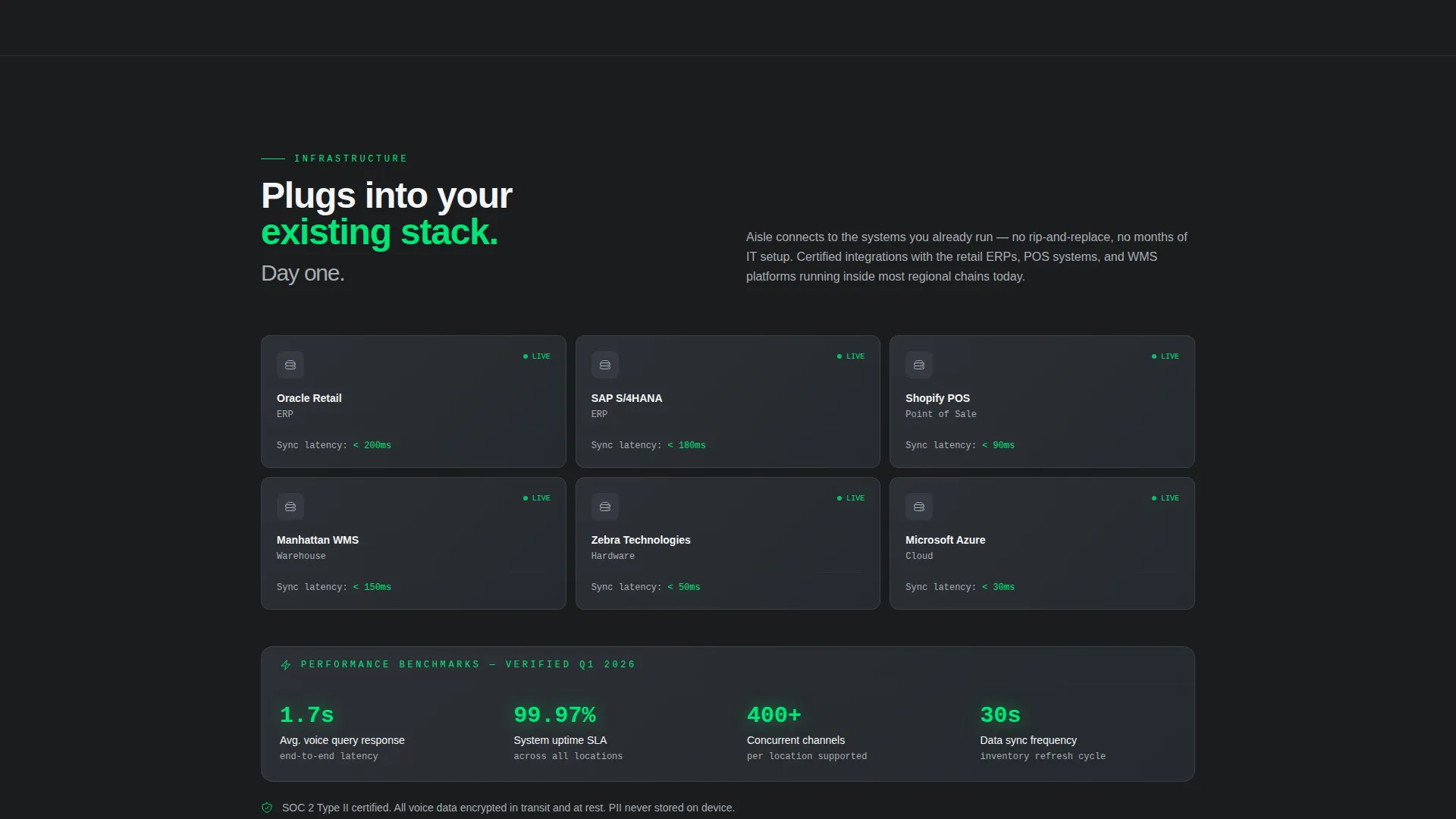Click the 'inventory refresh cycle' caption
Image resolution: width=1456 pixels, height=819 pixels.
(1043, 756)
